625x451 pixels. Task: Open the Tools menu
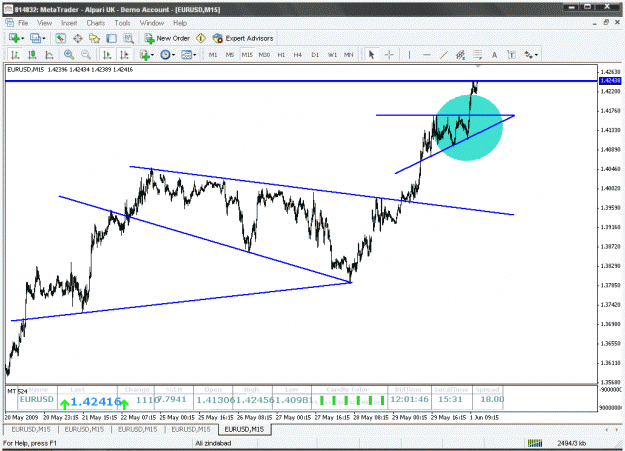pyautogui.click(x=122, y=23)
